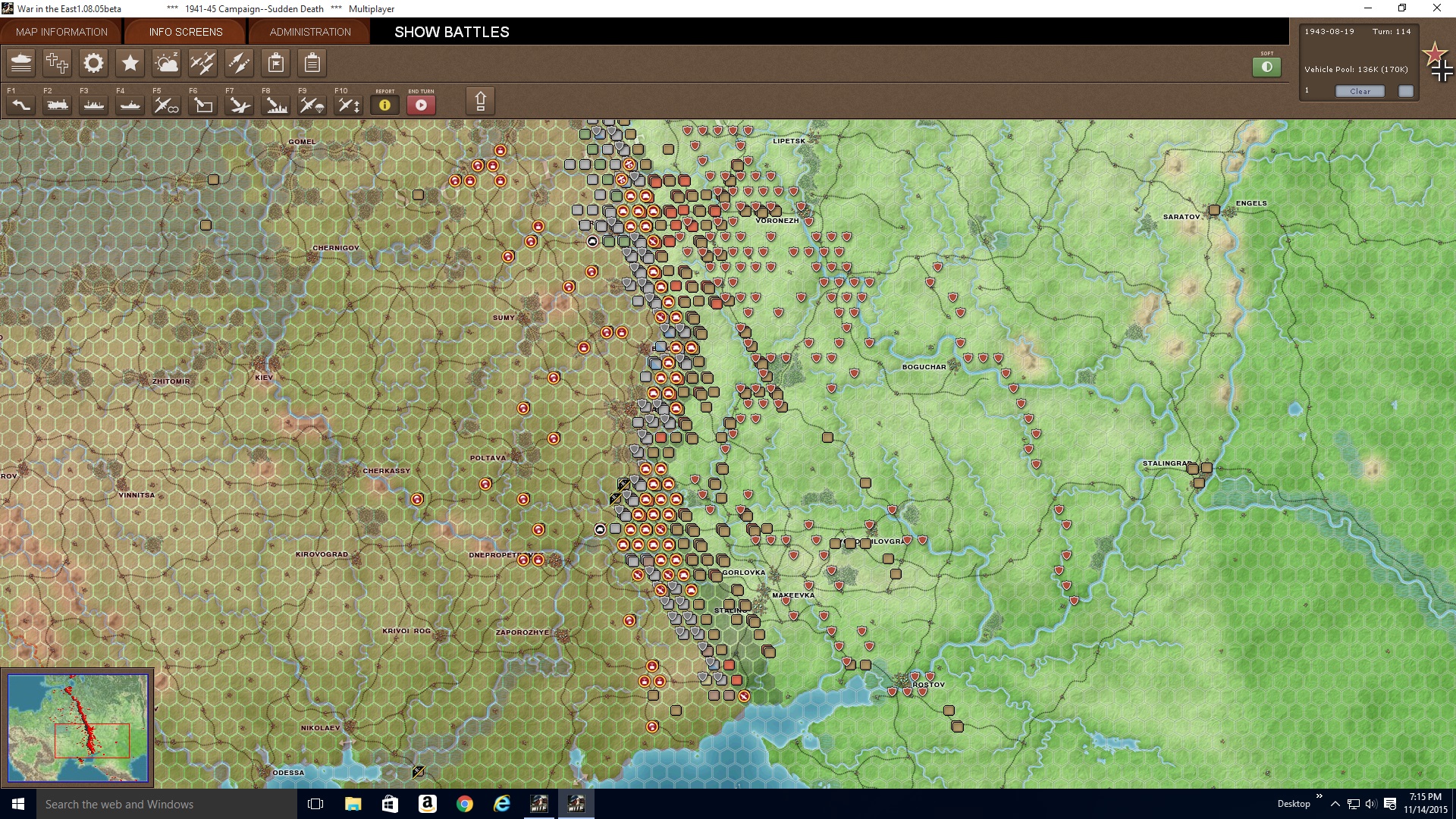
Task: Toggle the green SOFT factor switch
Action: coord(1266,67)
